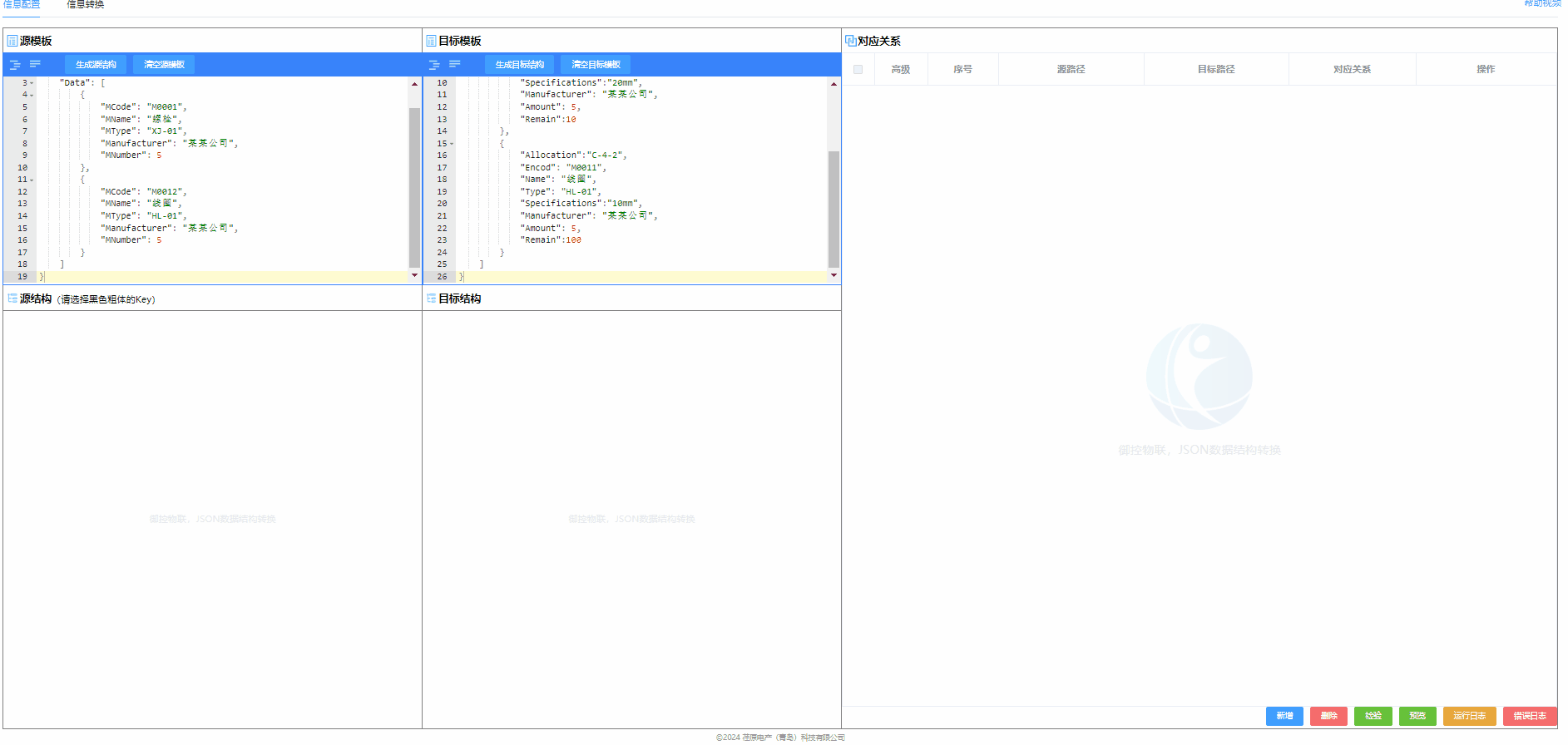The image size is (1568, 745).
Task: Collapse the fold arrow at source line 4
Action: (32, 95)
